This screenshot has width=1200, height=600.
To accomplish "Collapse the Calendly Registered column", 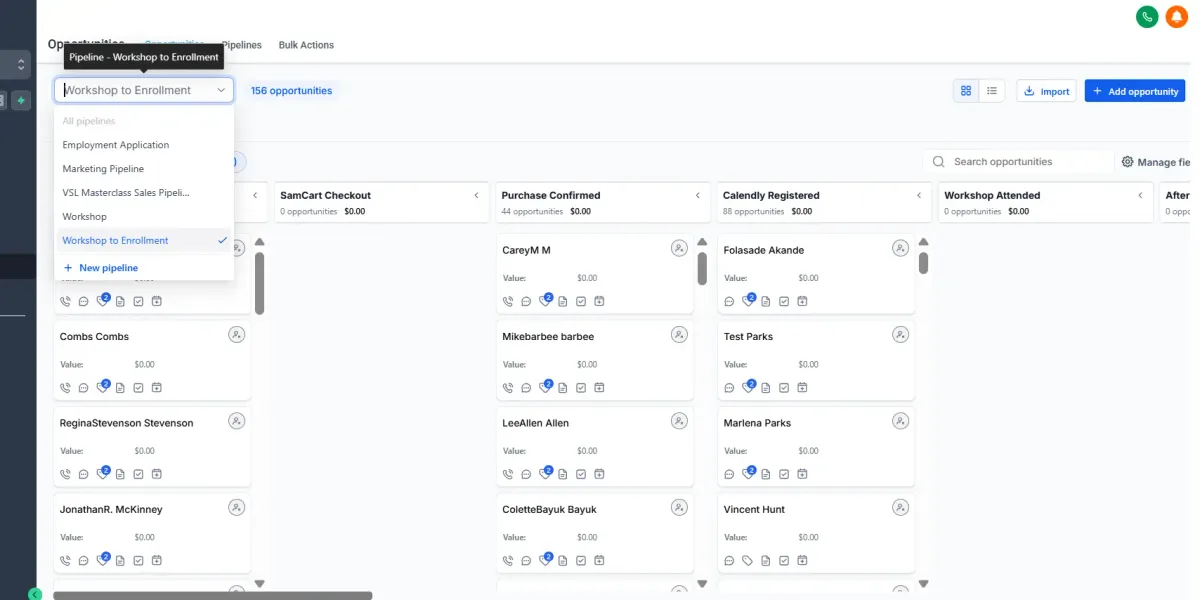I will 919,195.
